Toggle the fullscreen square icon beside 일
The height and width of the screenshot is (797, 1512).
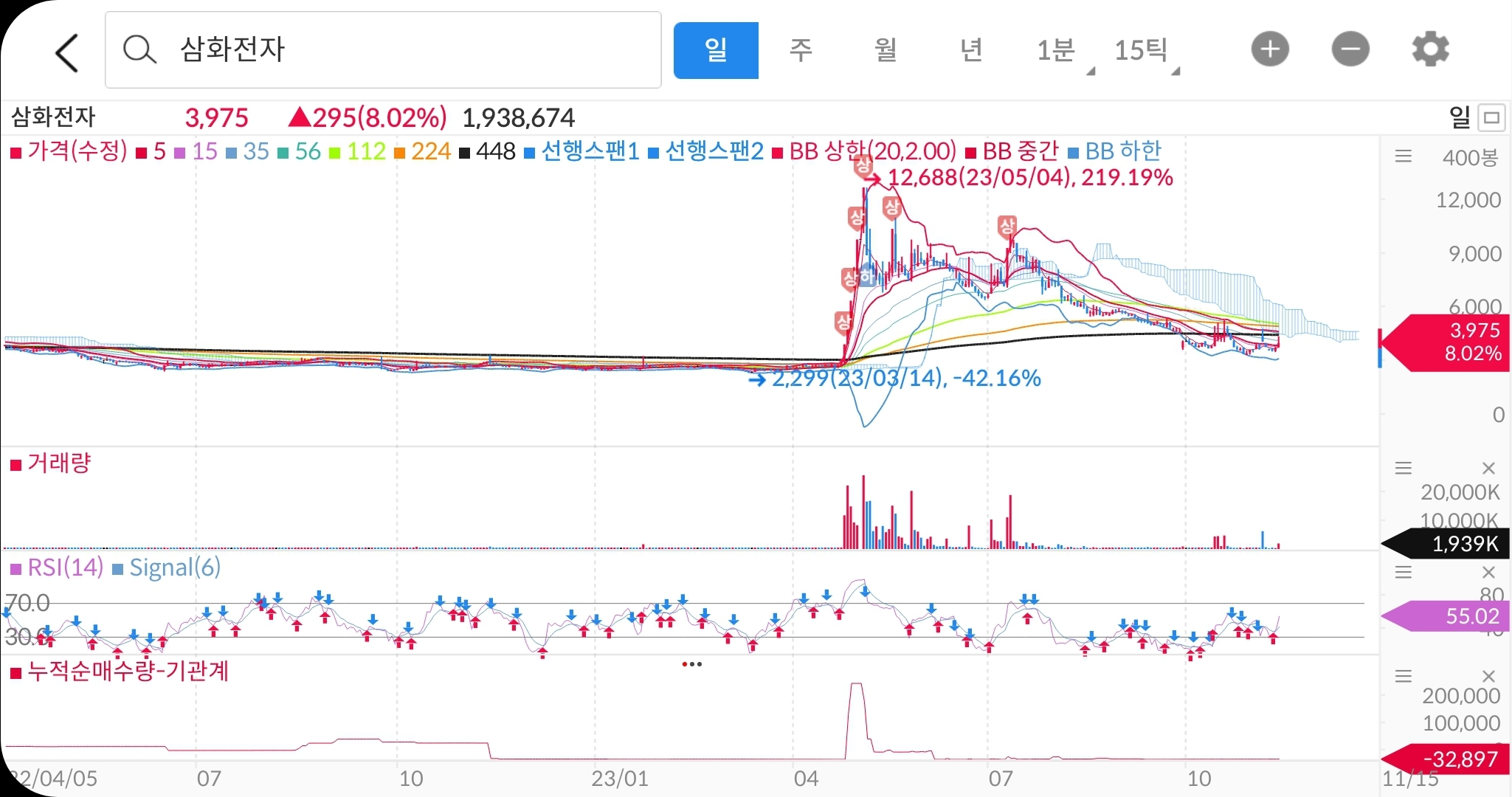click(x=1491, y=117)
